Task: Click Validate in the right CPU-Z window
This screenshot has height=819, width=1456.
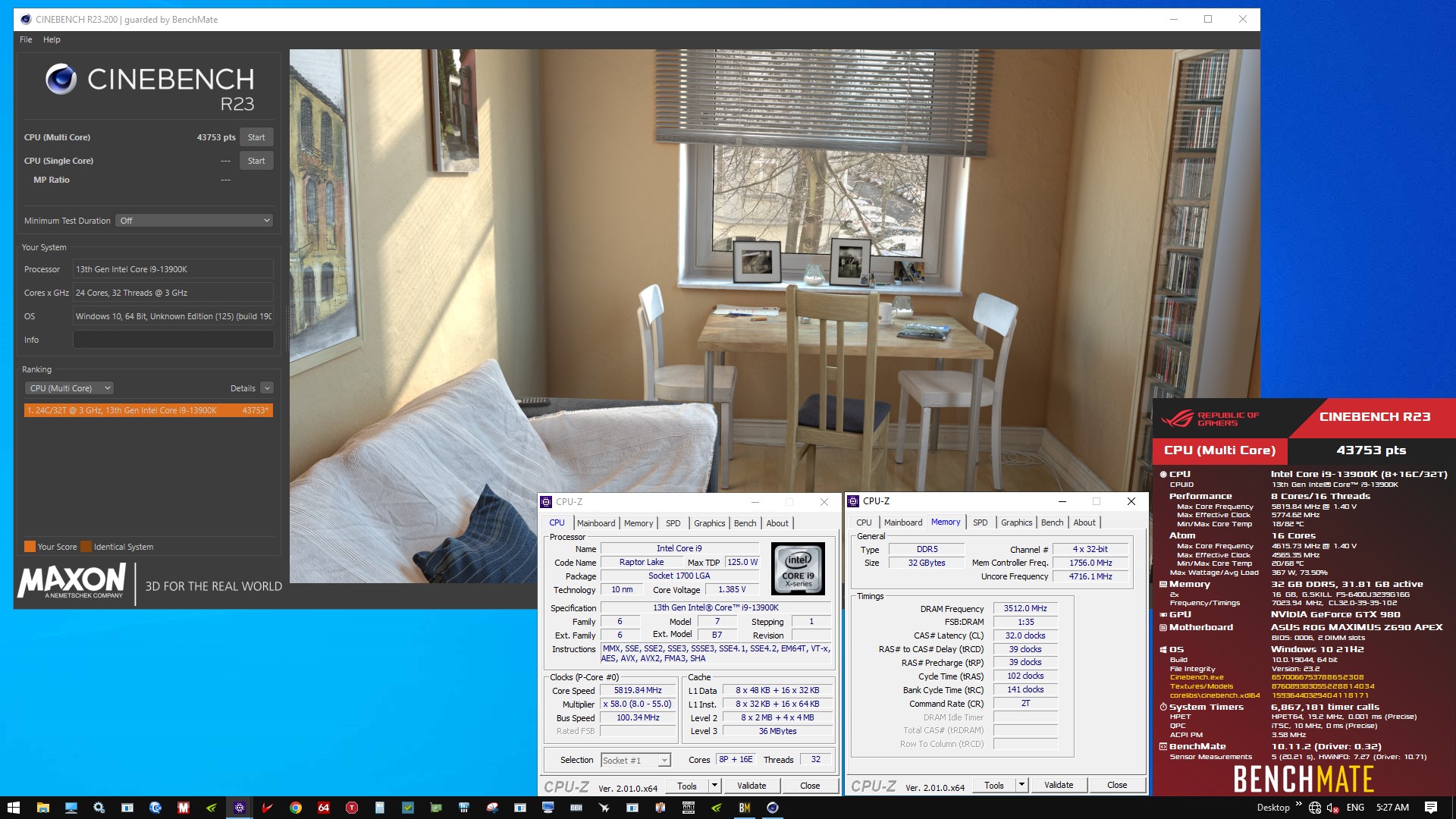Action: [x=1059, y=785]
